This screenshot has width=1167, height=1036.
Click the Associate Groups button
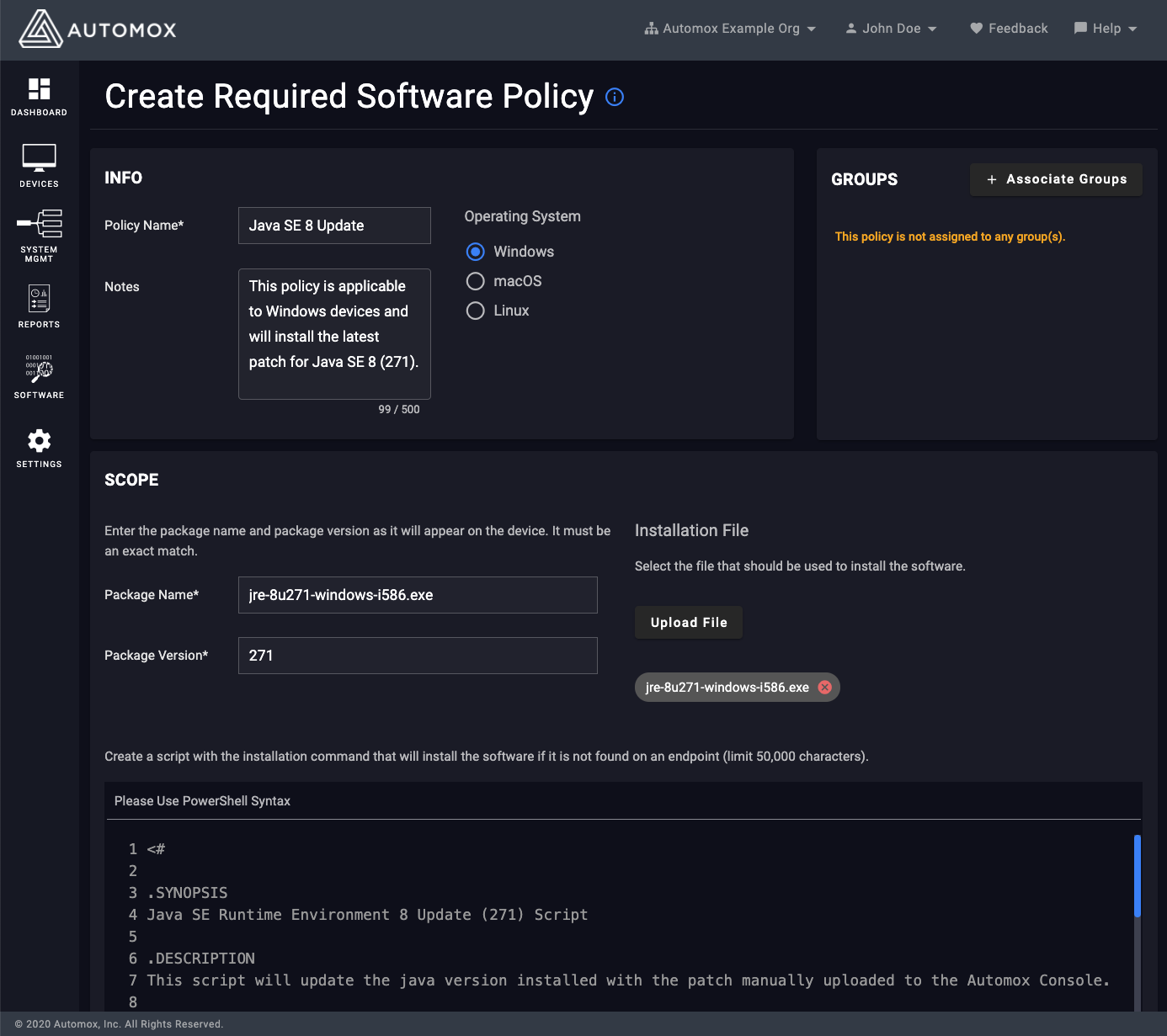(1056, 179)
